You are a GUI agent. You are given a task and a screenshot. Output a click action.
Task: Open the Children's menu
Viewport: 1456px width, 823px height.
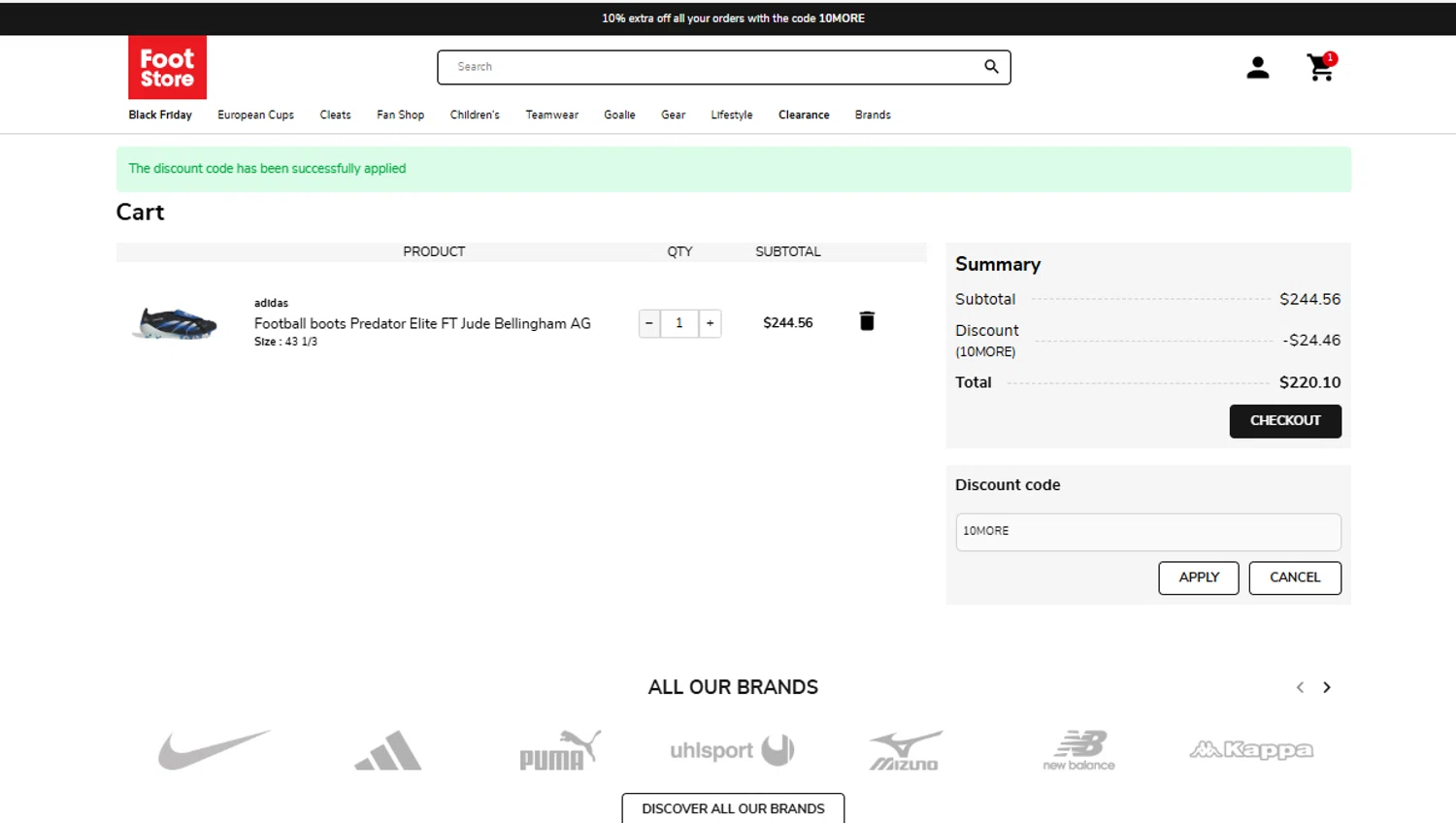coord(475,115)
